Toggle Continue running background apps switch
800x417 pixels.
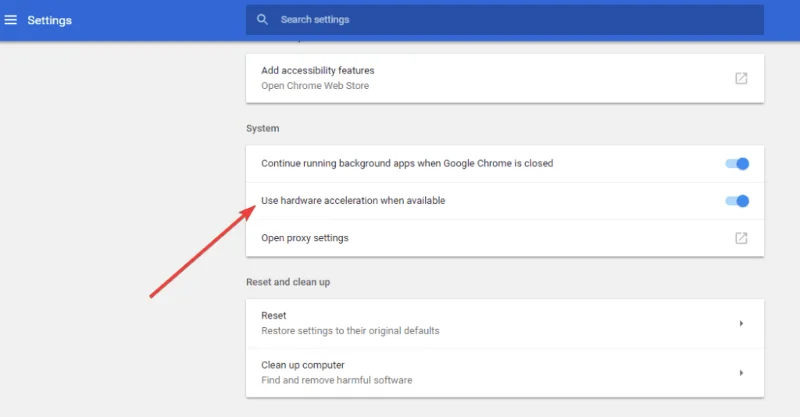(737, 164)
